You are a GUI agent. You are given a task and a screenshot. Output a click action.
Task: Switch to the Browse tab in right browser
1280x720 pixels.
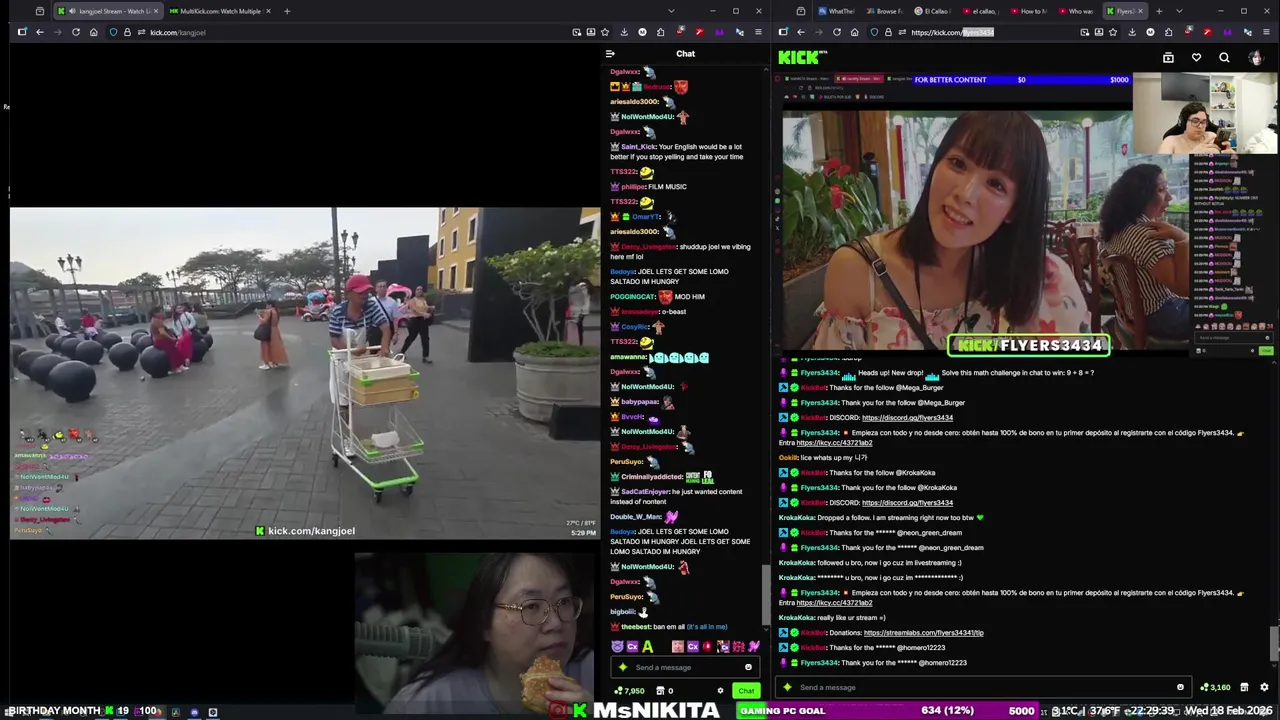(884, 11)
